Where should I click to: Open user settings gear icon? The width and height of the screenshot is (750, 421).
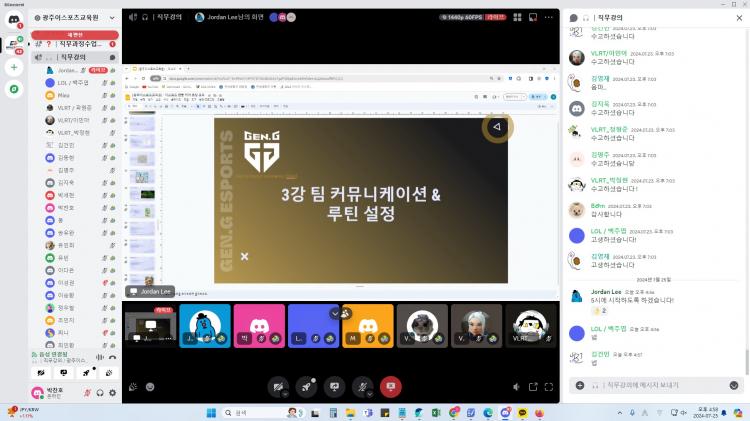point(112,391)
